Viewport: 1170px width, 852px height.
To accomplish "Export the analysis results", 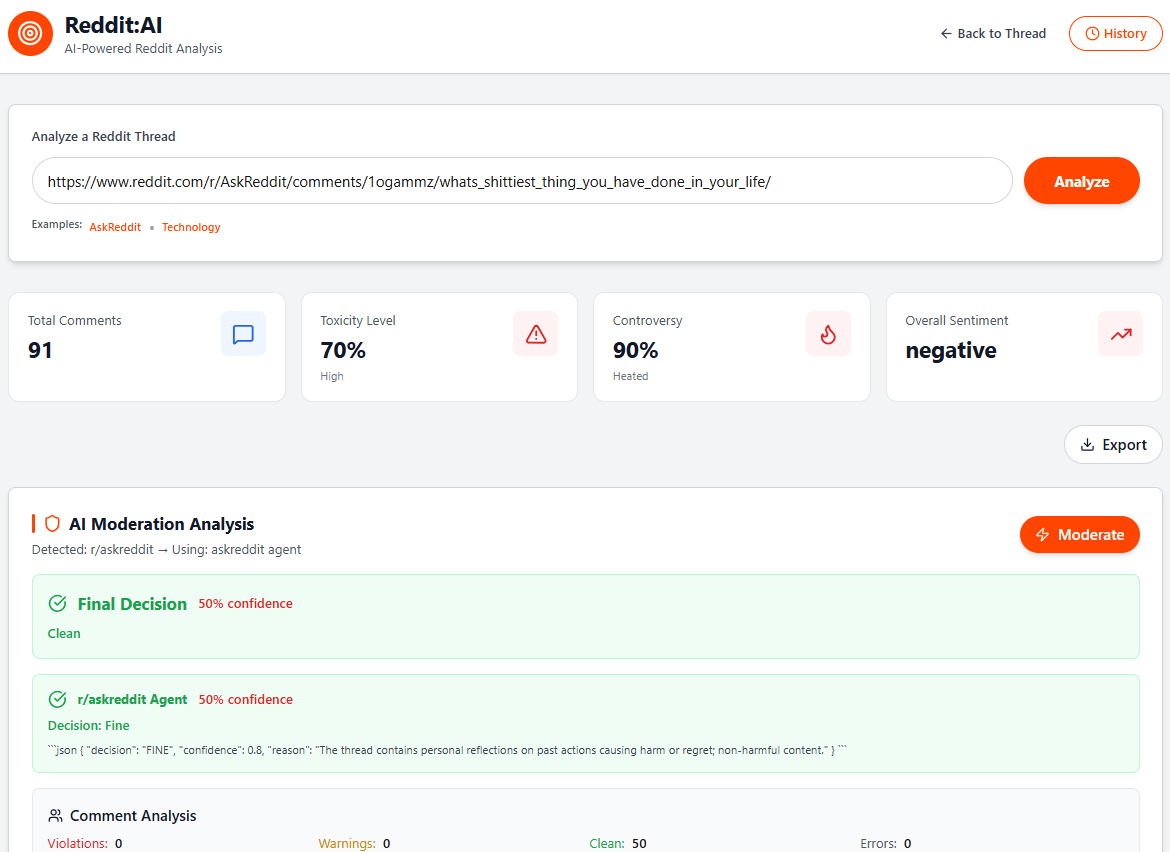I will 1113,445.
